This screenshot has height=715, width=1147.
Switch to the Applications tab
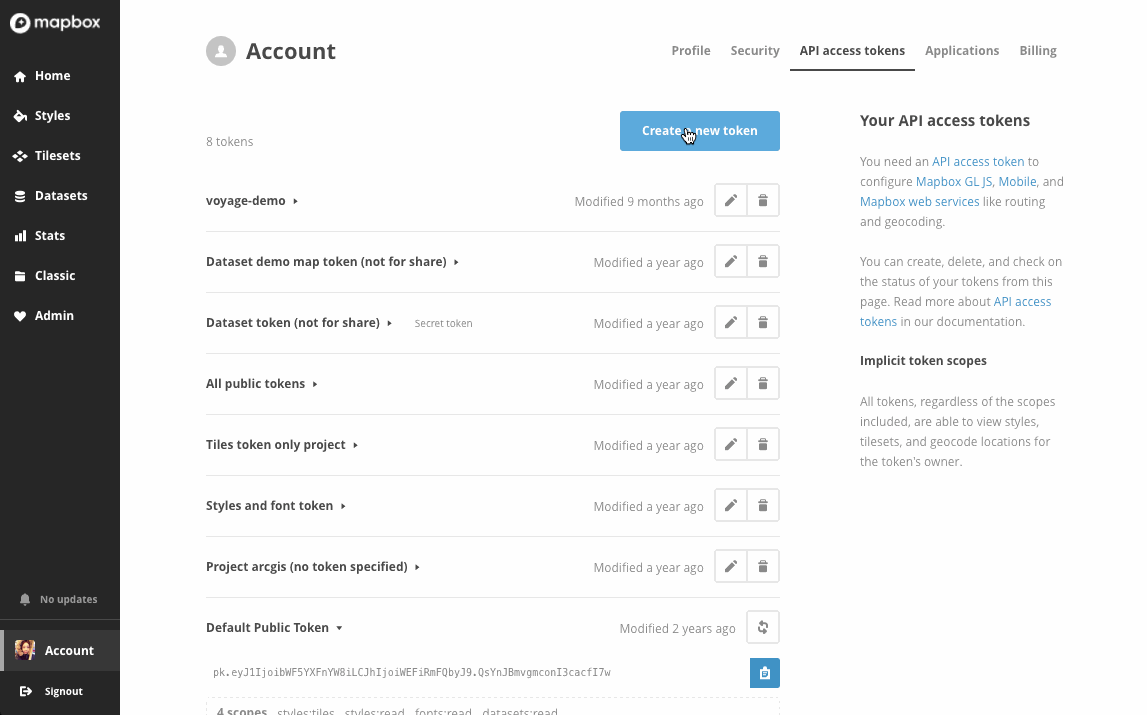pos(962,50)
